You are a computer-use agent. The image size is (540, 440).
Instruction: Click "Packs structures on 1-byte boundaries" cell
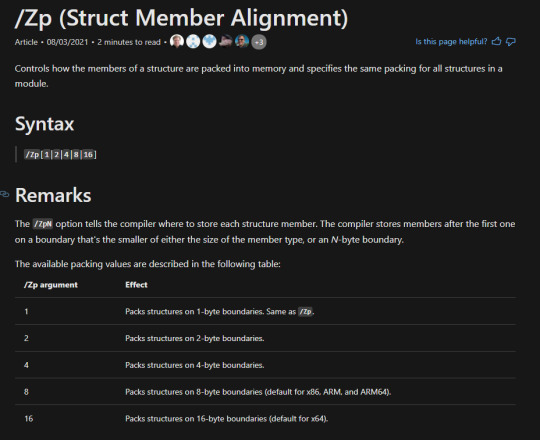pos(219,312)
